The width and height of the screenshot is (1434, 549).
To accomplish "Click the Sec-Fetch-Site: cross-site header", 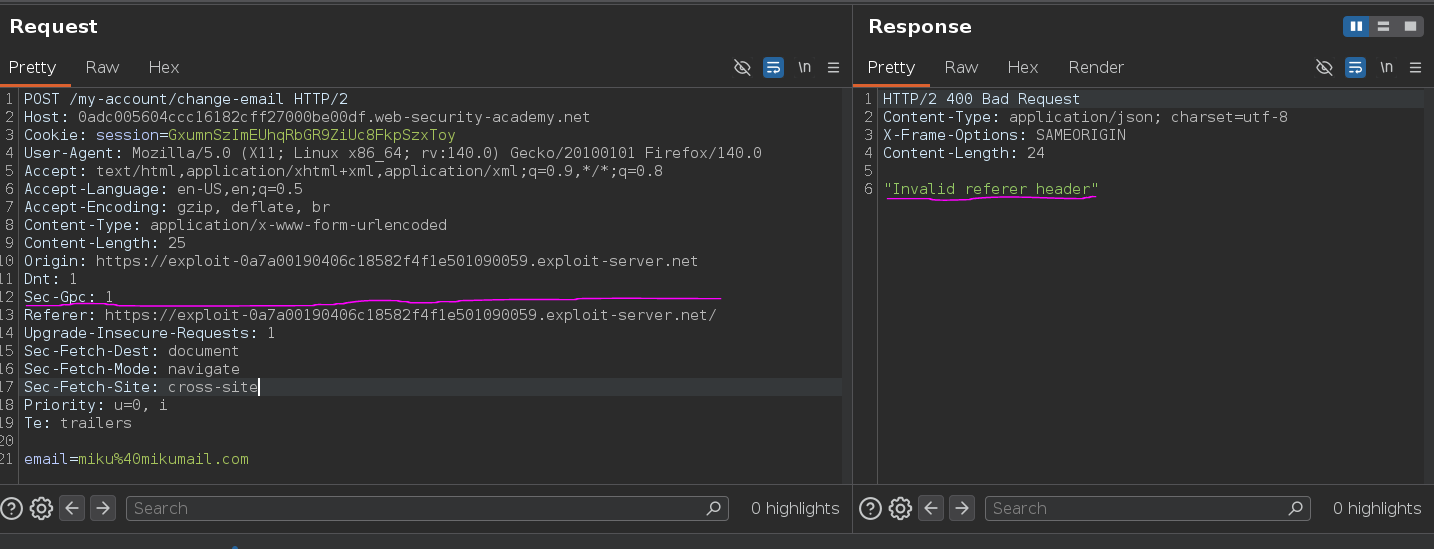I will pos(141,387).
